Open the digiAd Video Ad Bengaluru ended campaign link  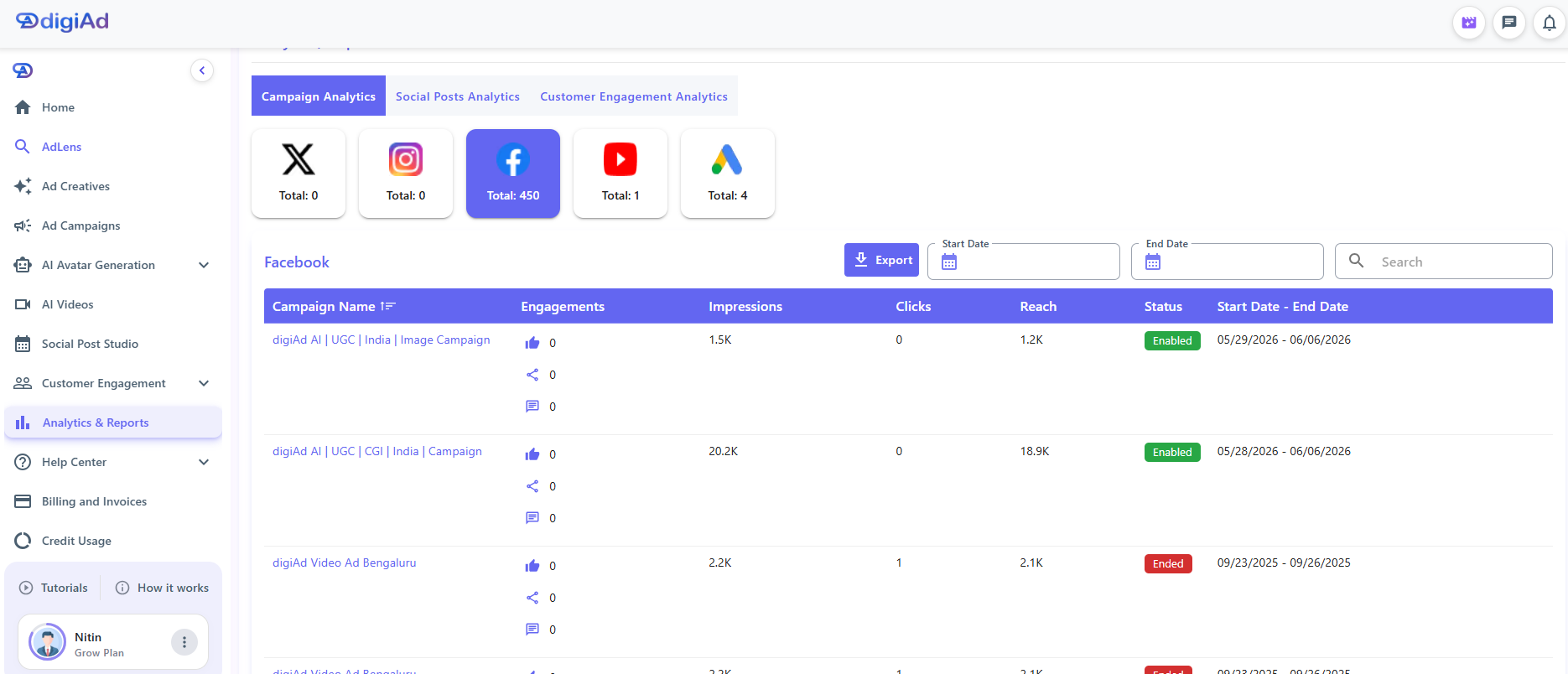345,563
